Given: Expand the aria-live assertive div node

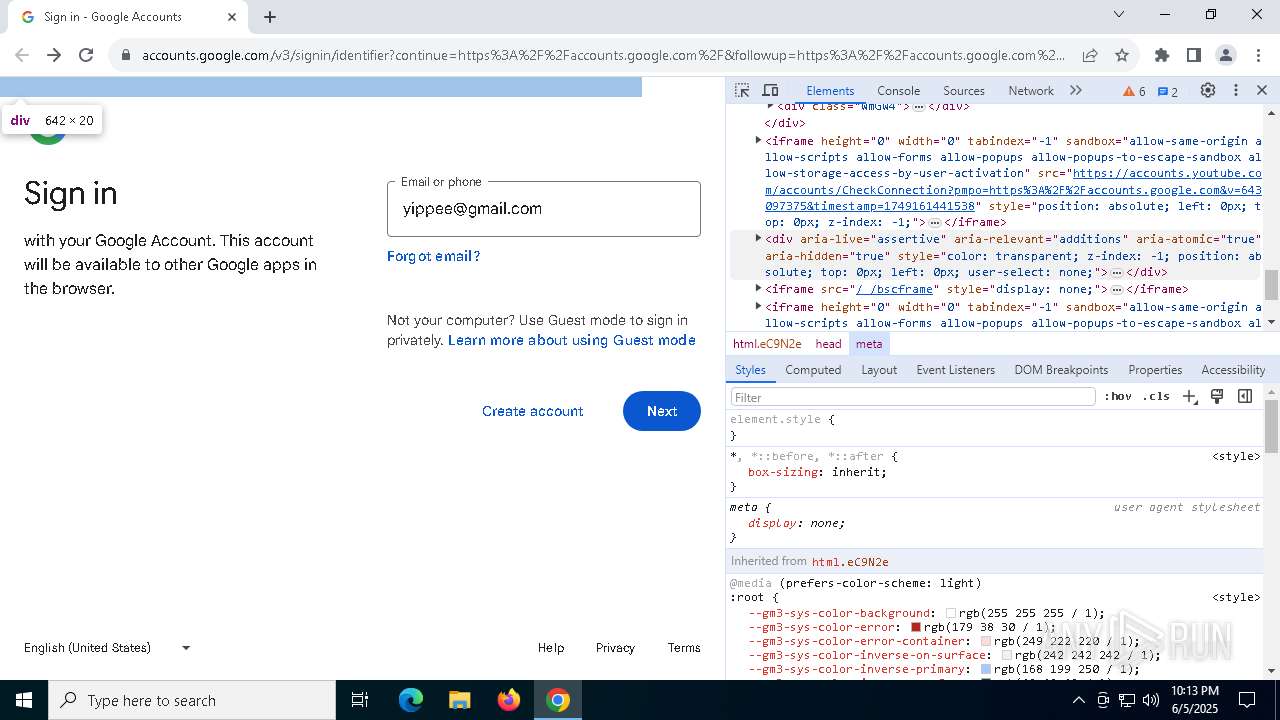Looking at the screenshot, I should pyautogui.click(x=759, y=239).
